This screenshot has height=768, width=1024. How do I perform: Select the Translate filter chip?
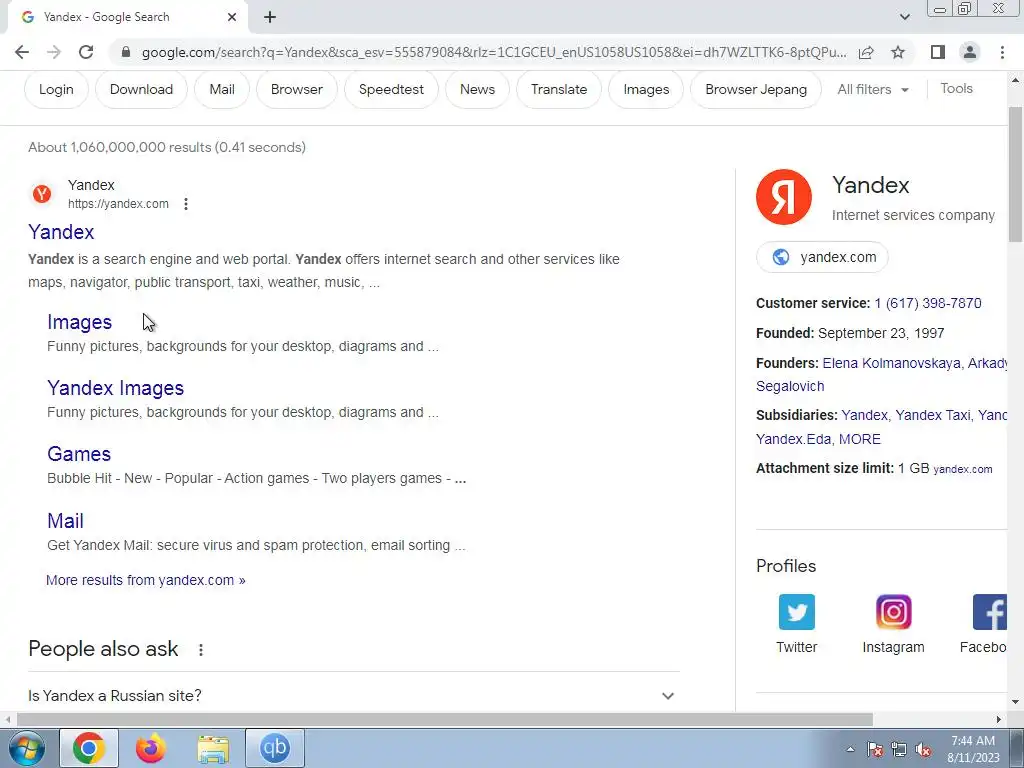pos(559,89)
